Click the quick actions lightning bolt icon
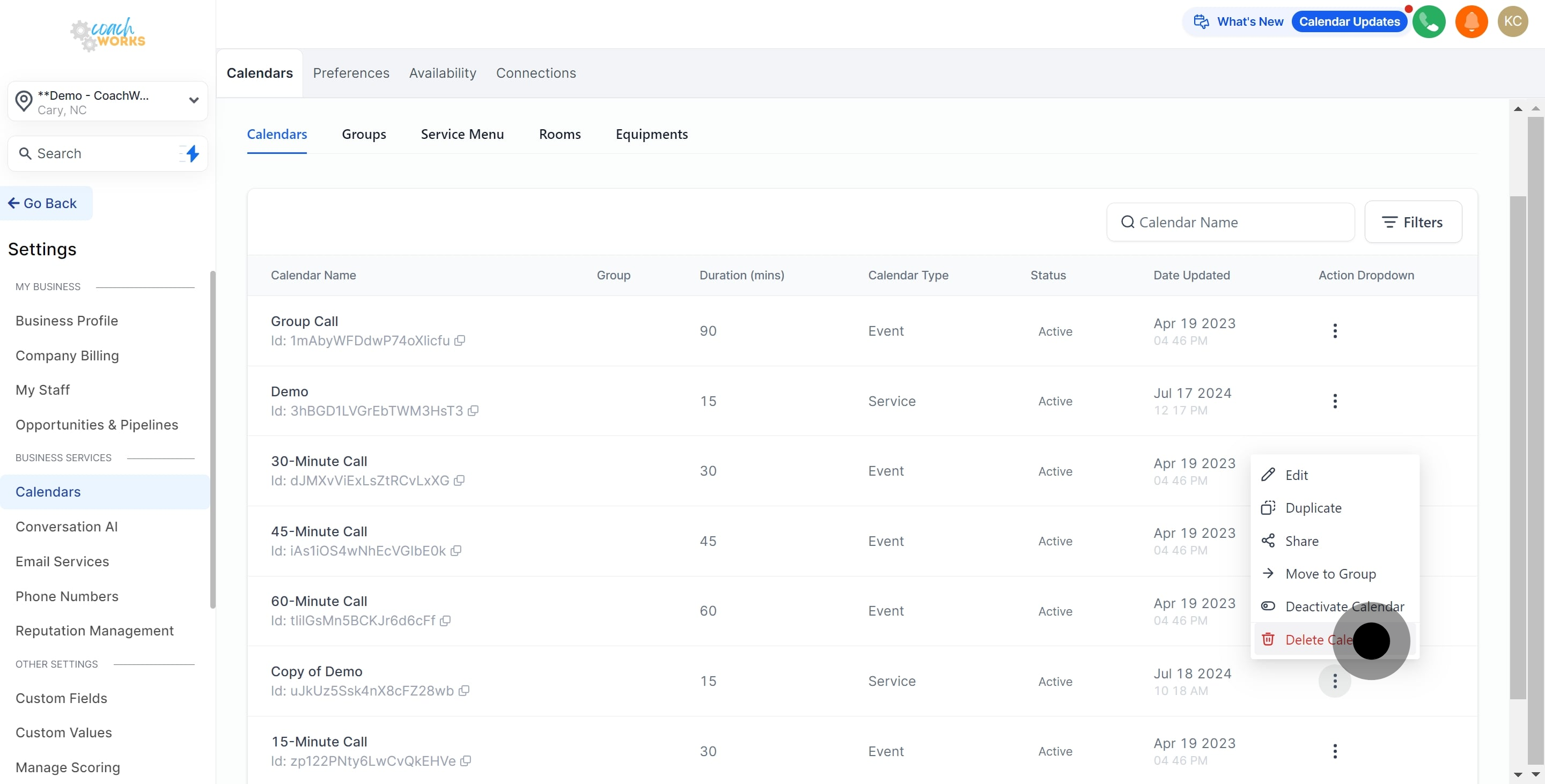The height and width of the screenshot is (784, 1545). coord(192,153)
